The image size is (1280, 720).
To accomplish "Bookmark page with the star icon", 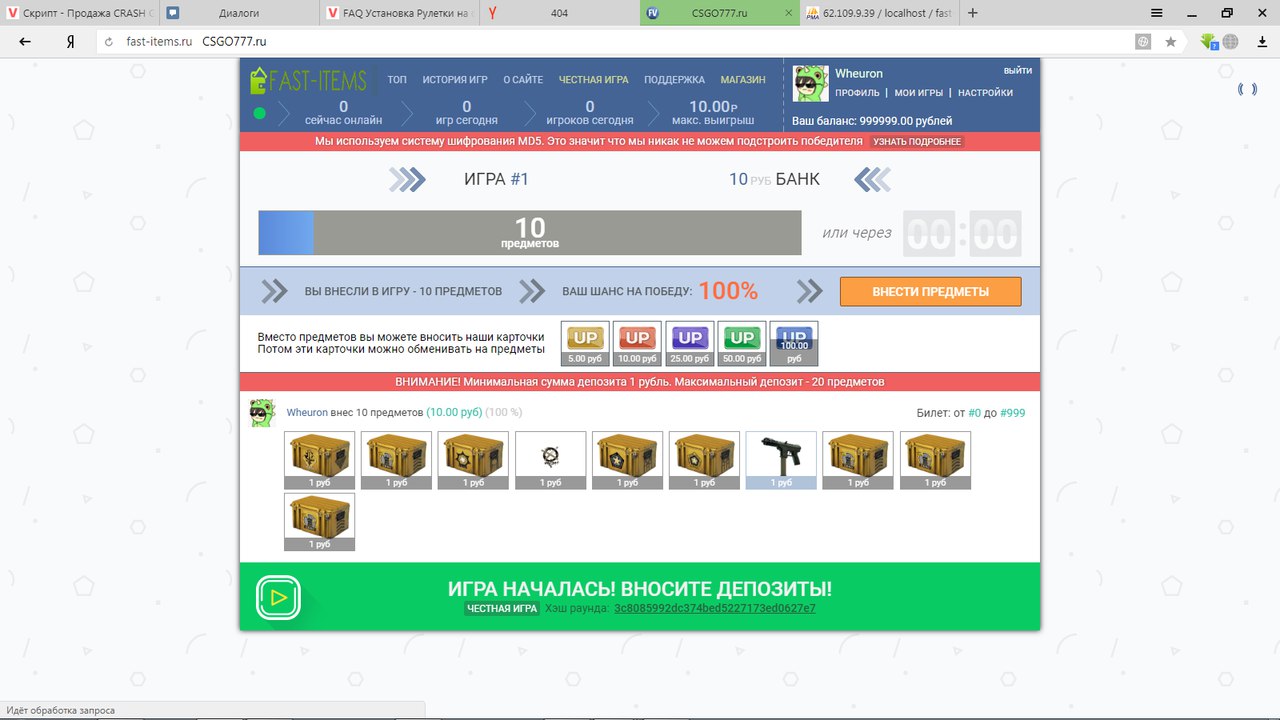I will point(1171,42).
